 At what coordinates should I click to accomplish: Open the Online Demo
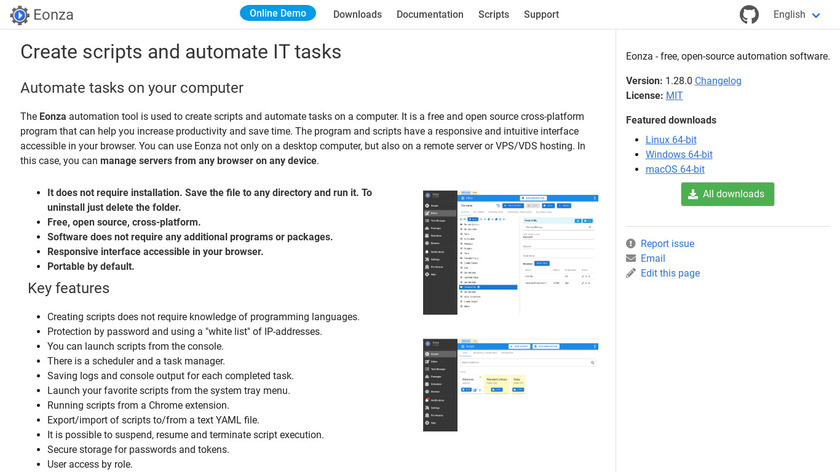[278, 13]
